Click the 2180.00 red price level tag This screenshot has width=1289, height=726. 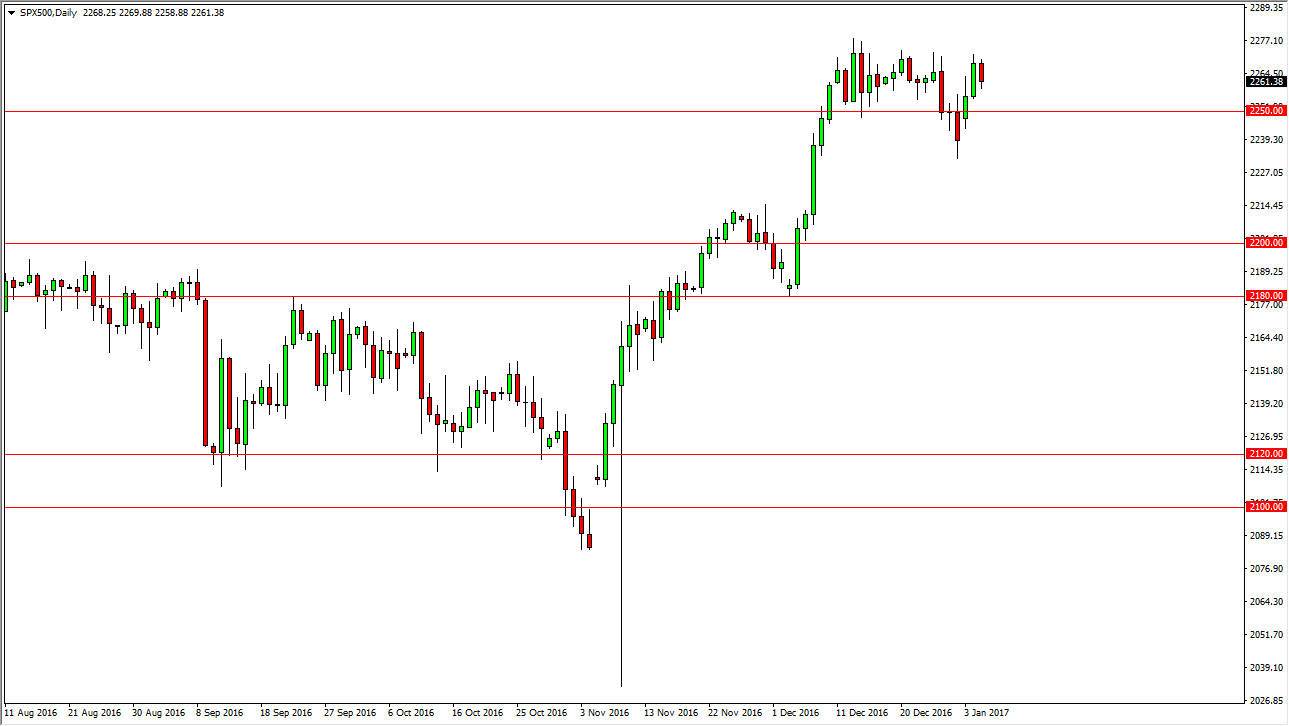1266,295
